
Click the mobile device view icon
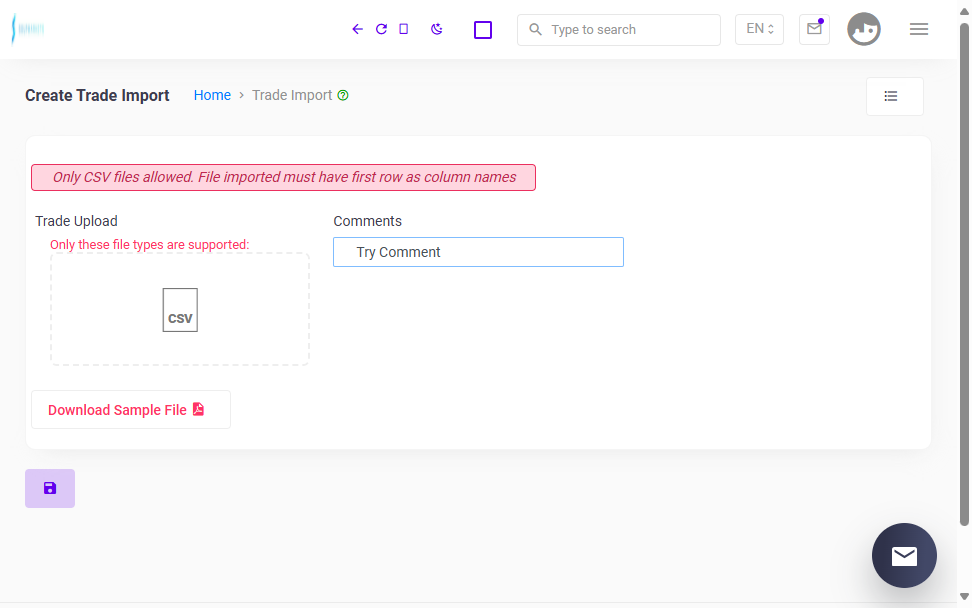point(404,29)
